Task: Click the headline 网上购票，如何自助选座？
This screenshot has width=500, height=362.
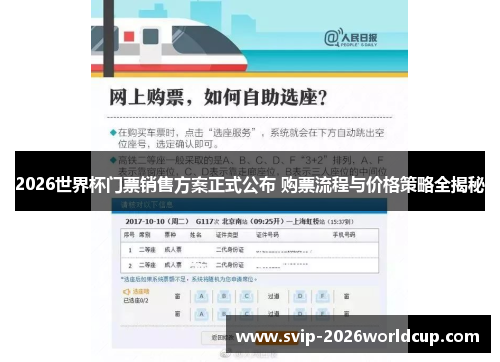Action: click(218, 98)
